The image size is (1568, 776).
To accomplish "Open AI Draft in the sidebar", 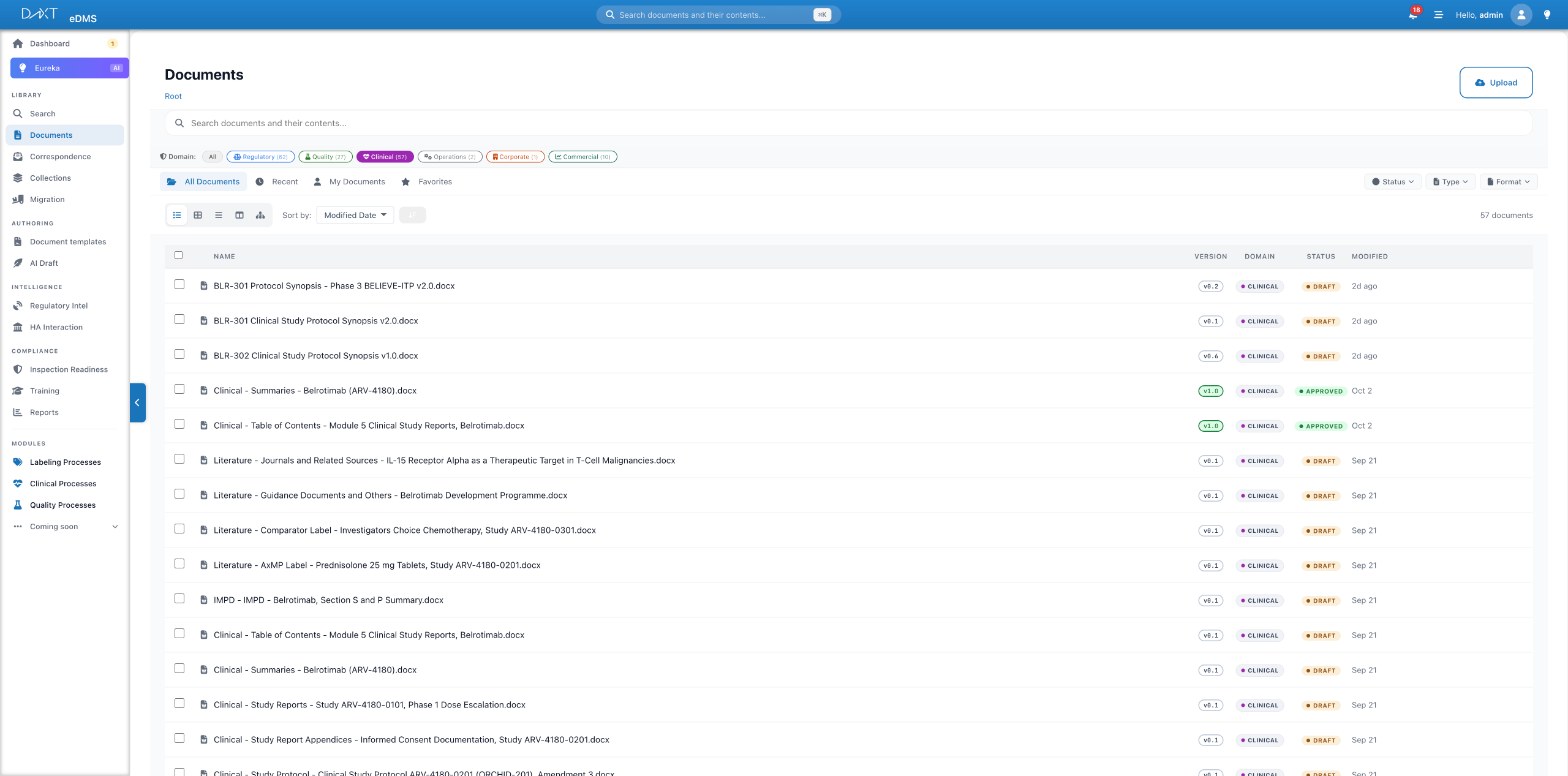I will [65, 263].
